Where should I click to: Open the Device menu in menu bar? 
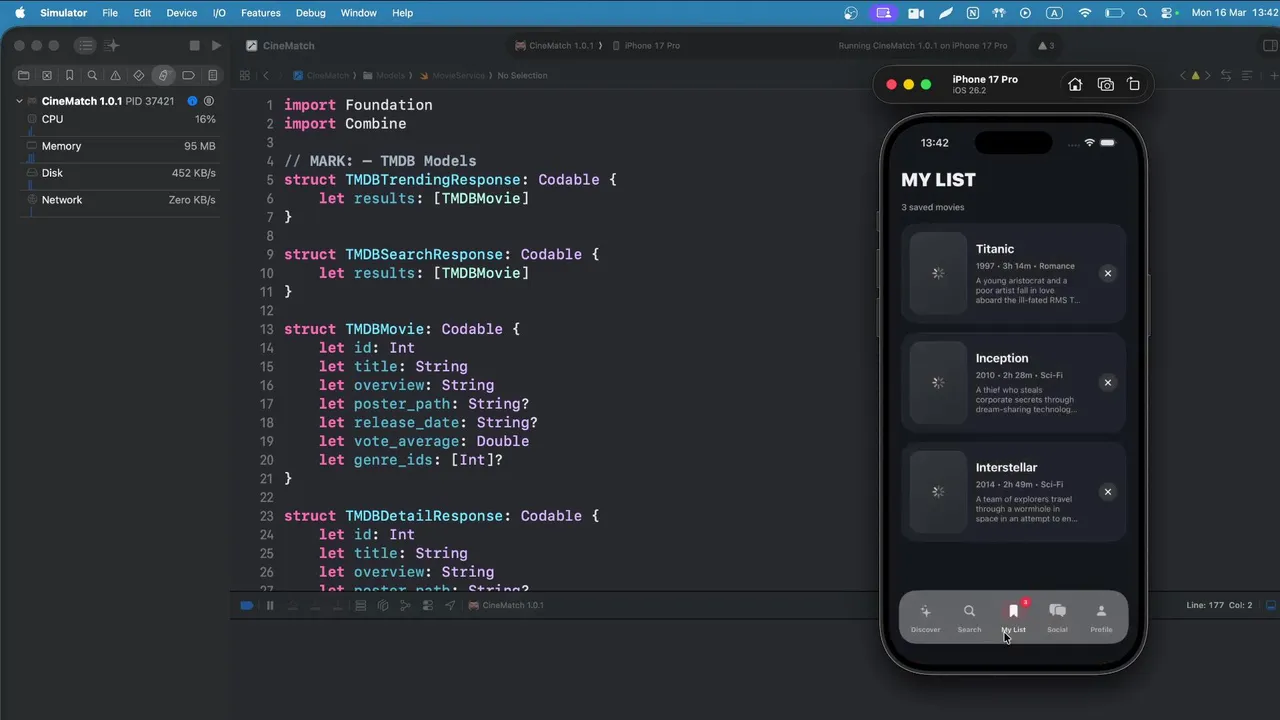coord(181,13)
